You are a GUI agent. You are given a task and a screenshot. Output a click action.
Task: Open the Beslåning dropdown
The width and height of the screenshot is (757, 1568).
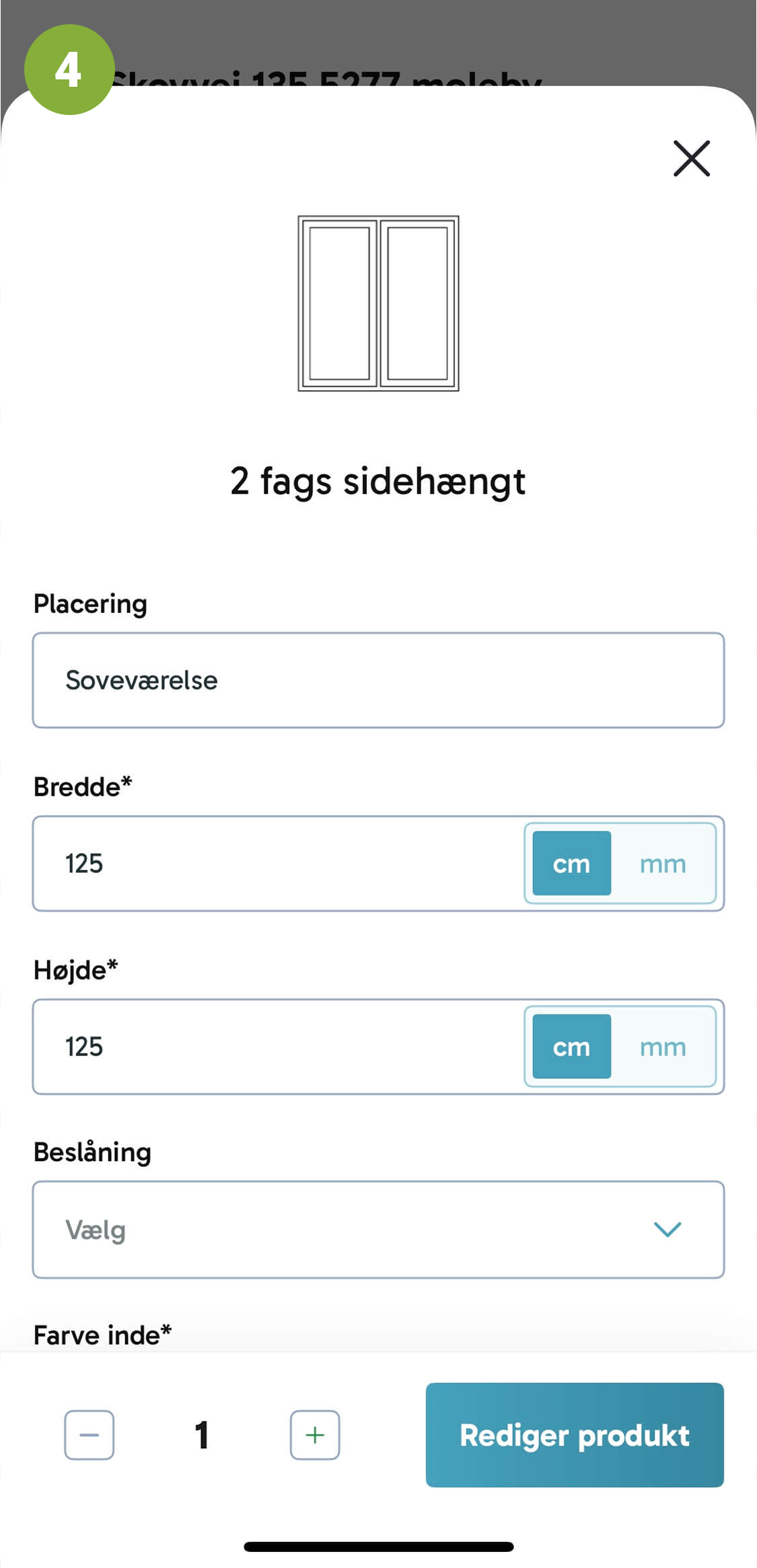(379, 1230)
